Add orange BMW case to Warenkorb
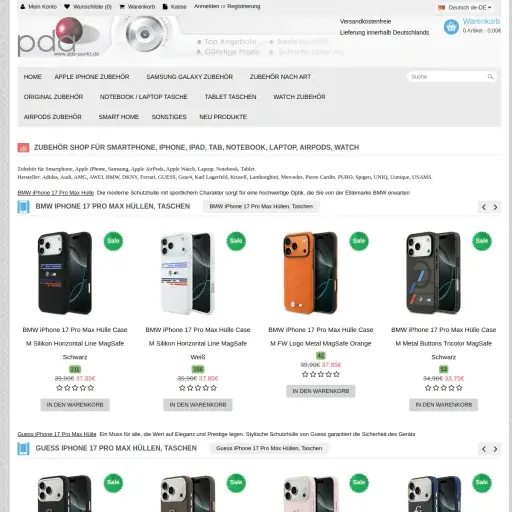Screen dimensions: 512x512 pyautogui.click(x=321, y=391)
